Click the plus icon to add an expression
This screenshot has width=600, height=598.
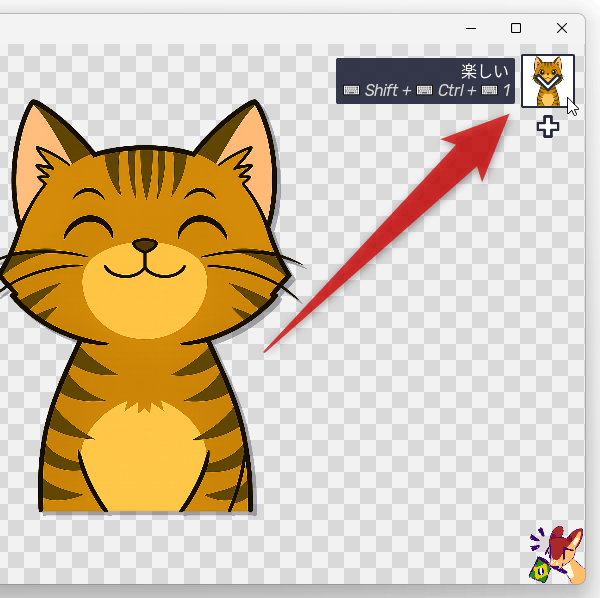tap(547, 127)
